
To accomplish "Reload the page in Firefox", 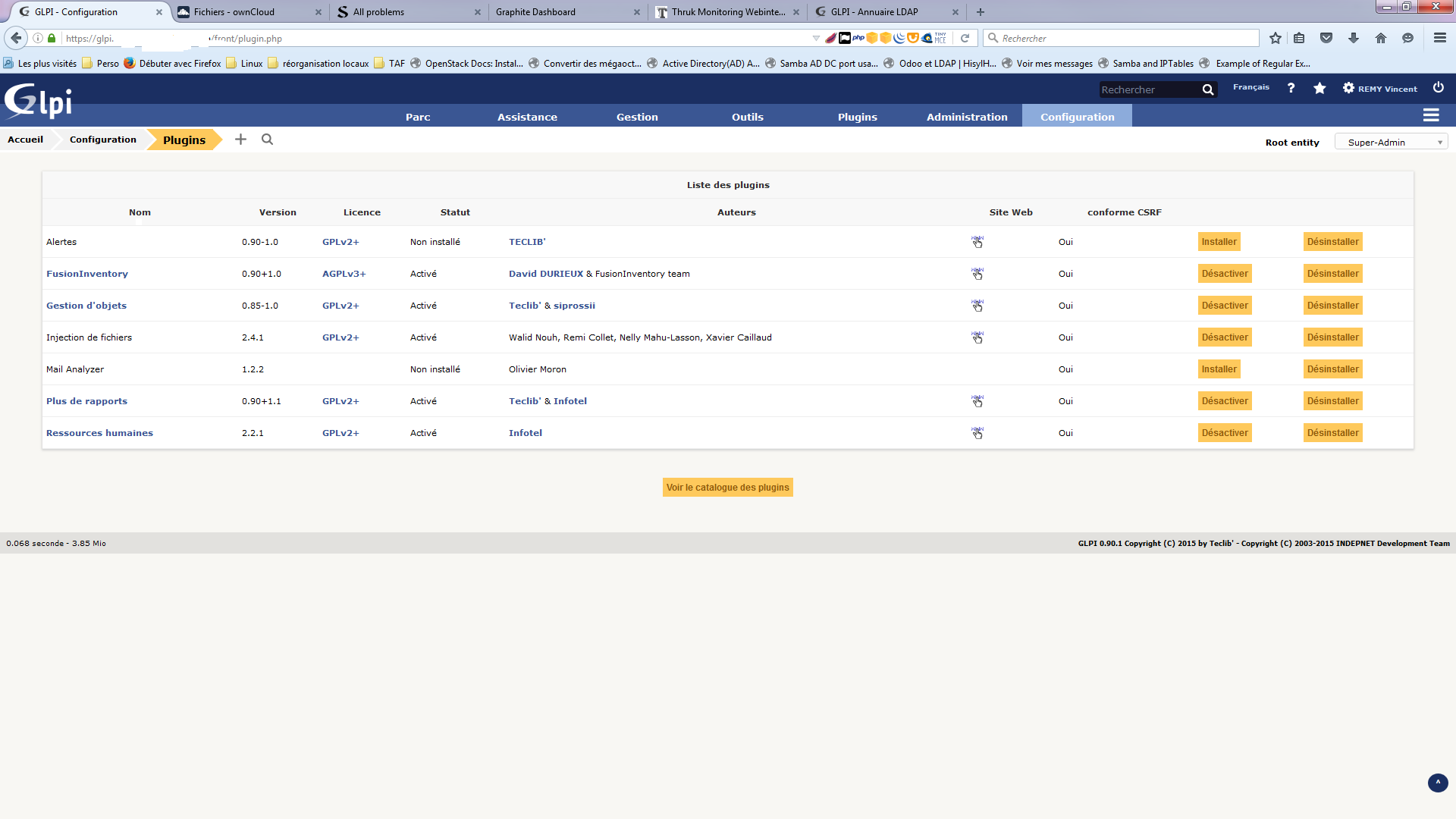I will coord(965,38).
